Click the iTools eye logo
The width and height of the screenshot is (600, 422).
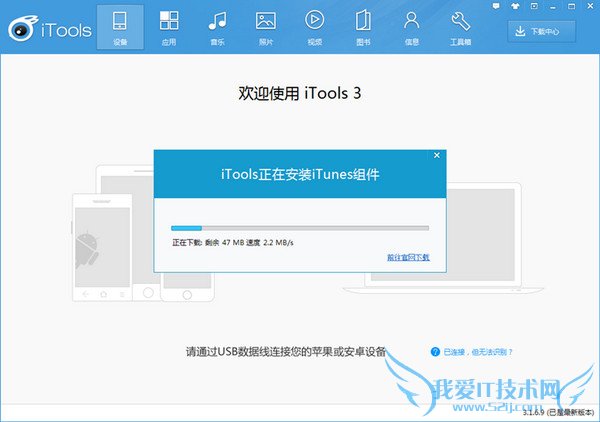23,28
